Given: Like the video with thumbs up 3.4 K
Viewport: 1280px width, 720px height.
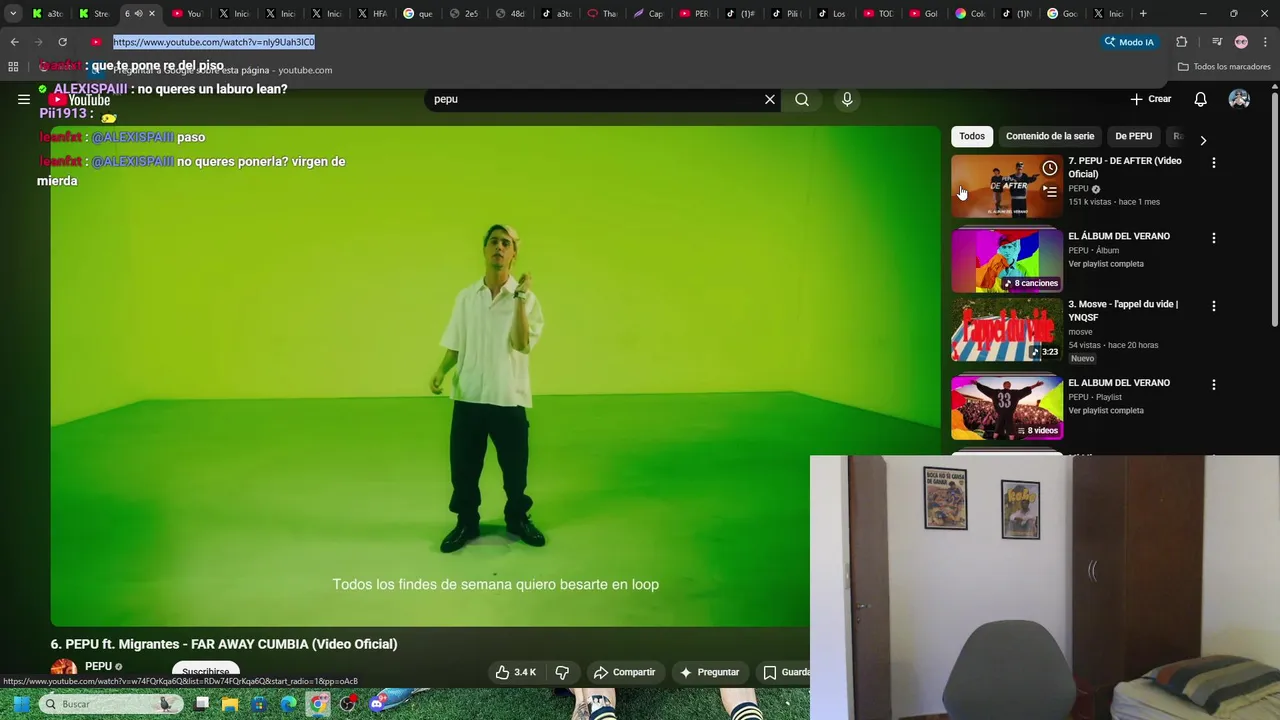Looking at the screenshot, I should coord(516,672).
